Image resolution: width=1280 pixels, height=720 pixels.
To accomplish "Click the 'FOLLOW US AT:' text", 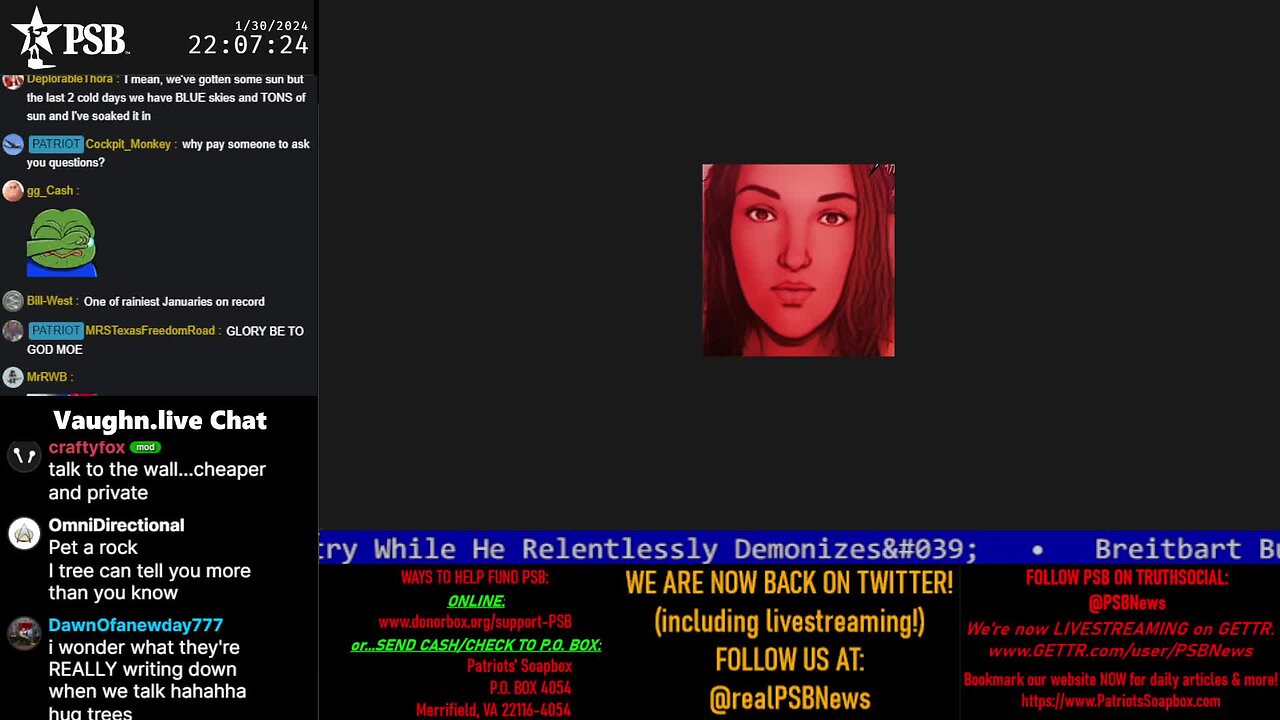I will point(789,660).
